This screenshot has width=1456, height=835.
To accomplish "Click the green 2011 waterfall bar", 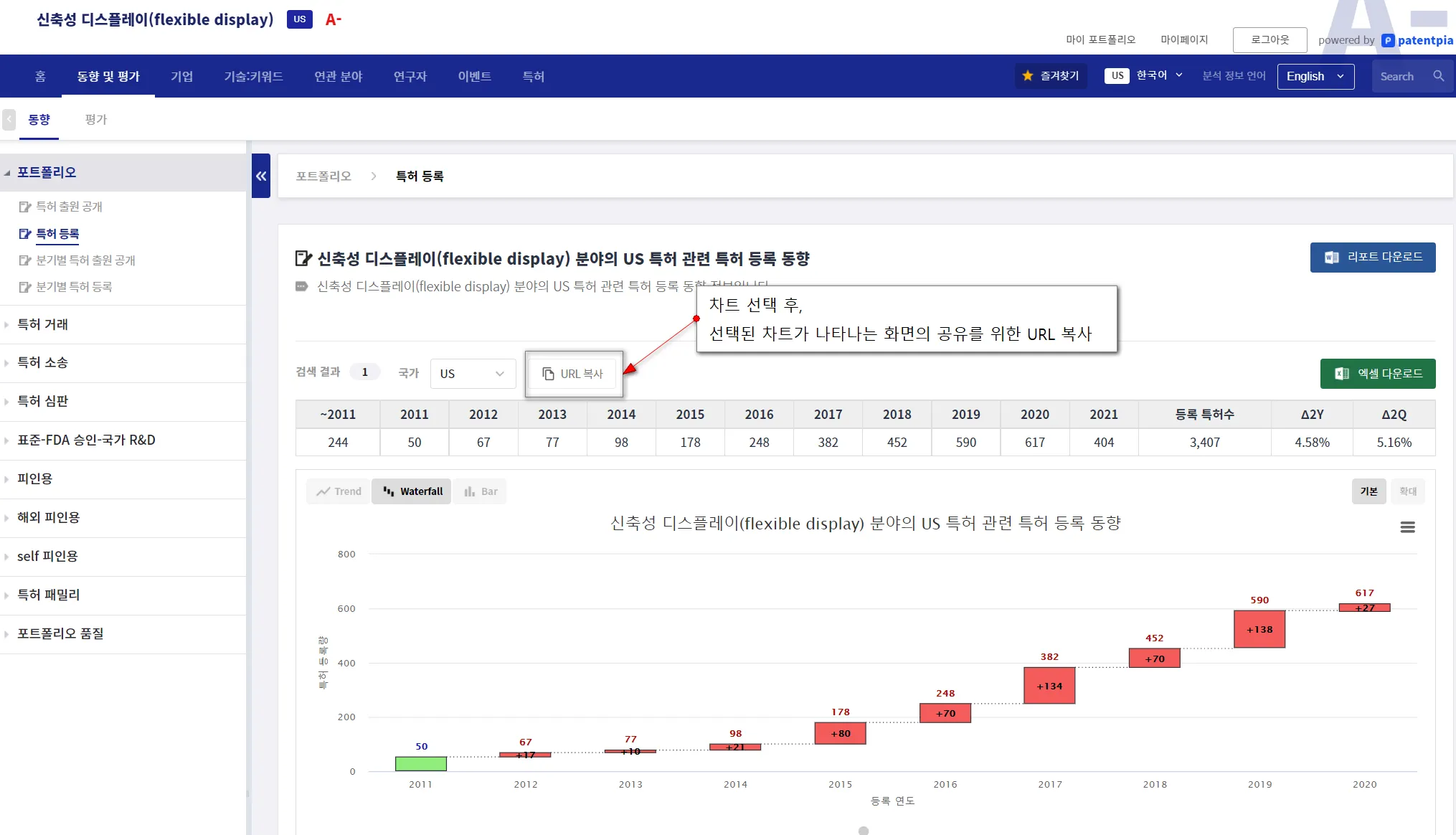I will click(x=421, y=763).
